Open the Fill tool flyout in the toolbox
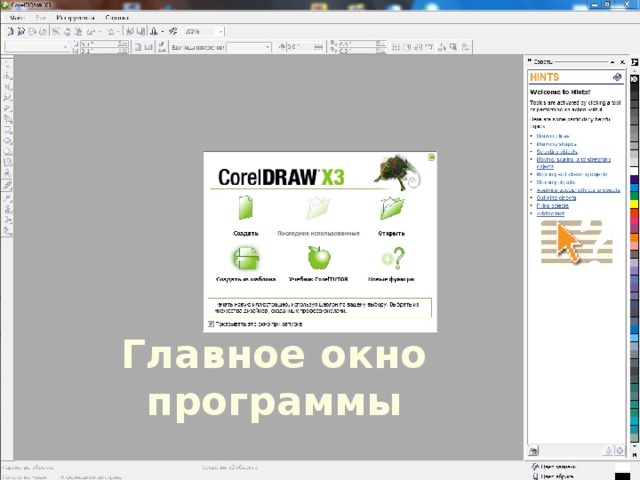This screenshot has width=640, height=480. [7, 220]
